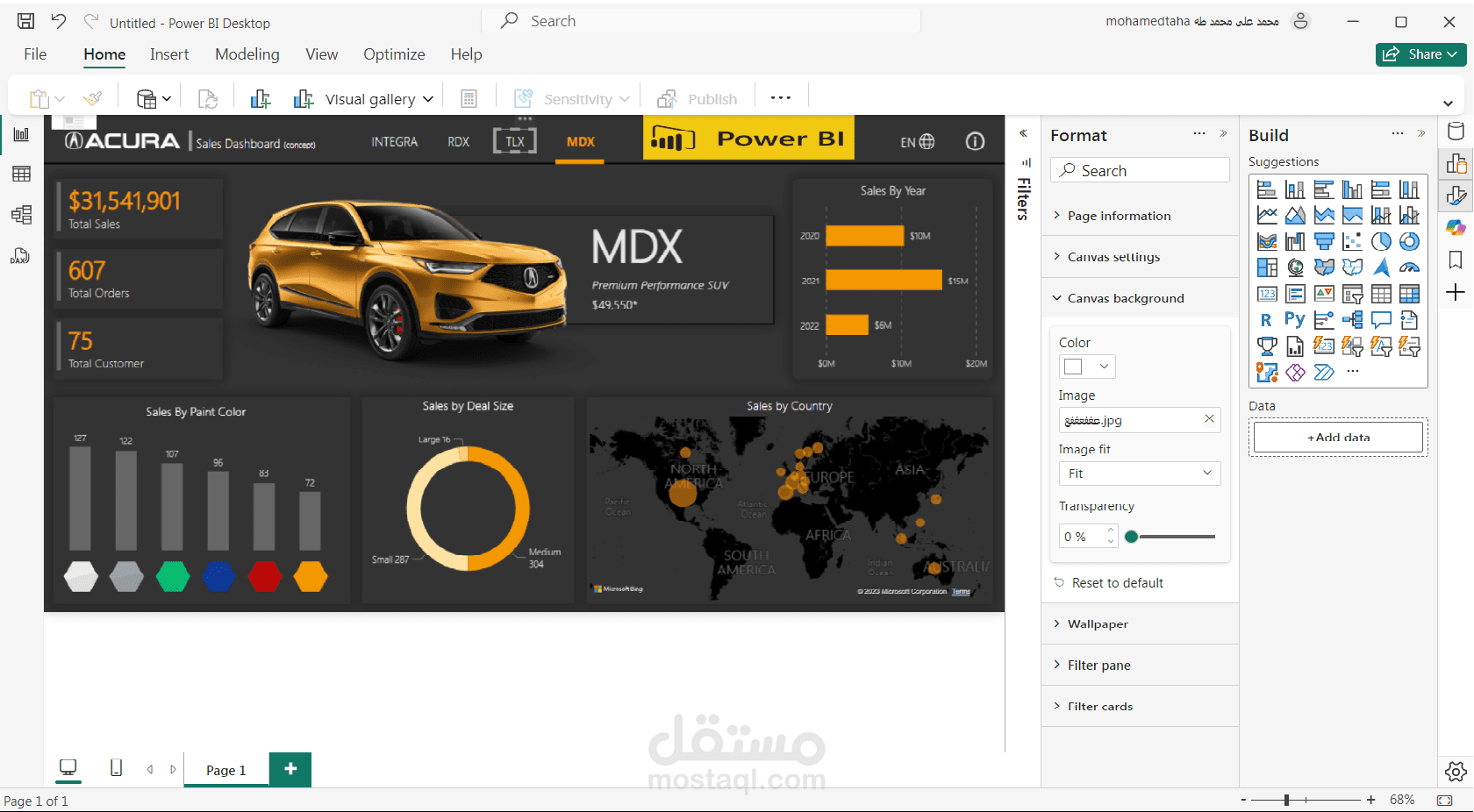Insert a Card visual with 123
This screenshot has height=812, width=1474.
coord(1267,294)
